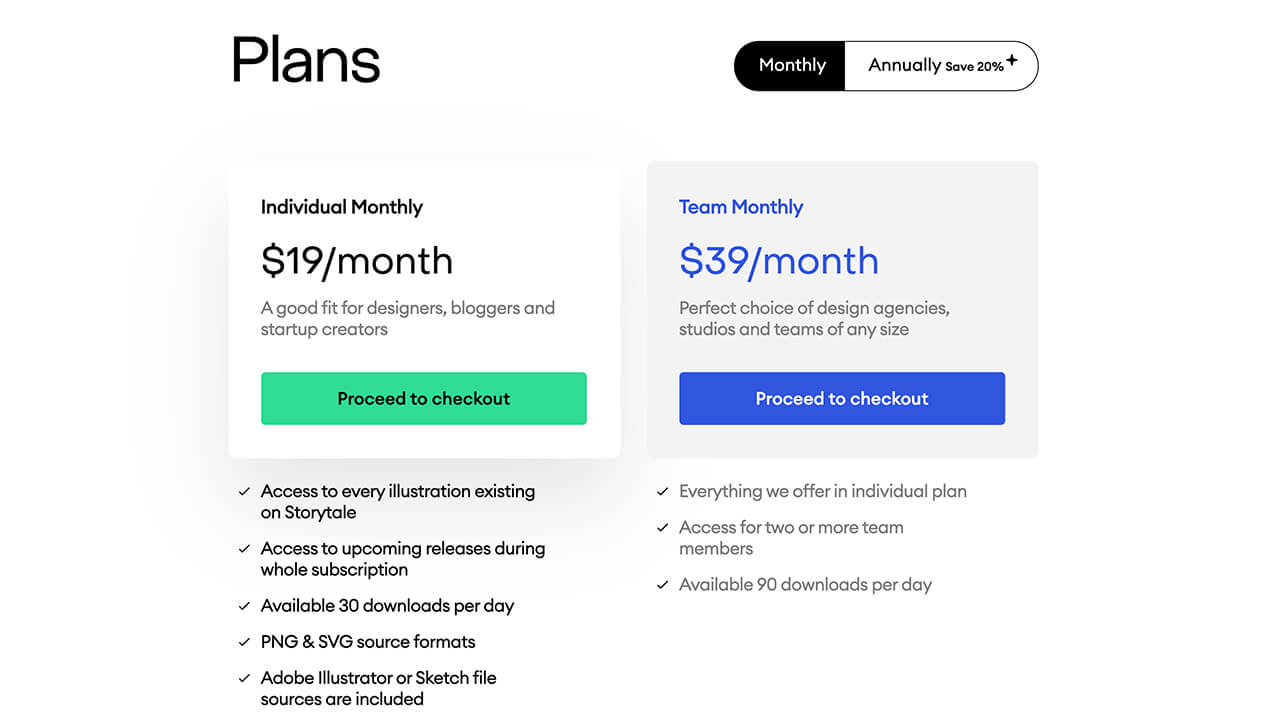
Task: Click checkmark beside Adobe Illustrator or Sketch
Action: (x=244, y=678)
